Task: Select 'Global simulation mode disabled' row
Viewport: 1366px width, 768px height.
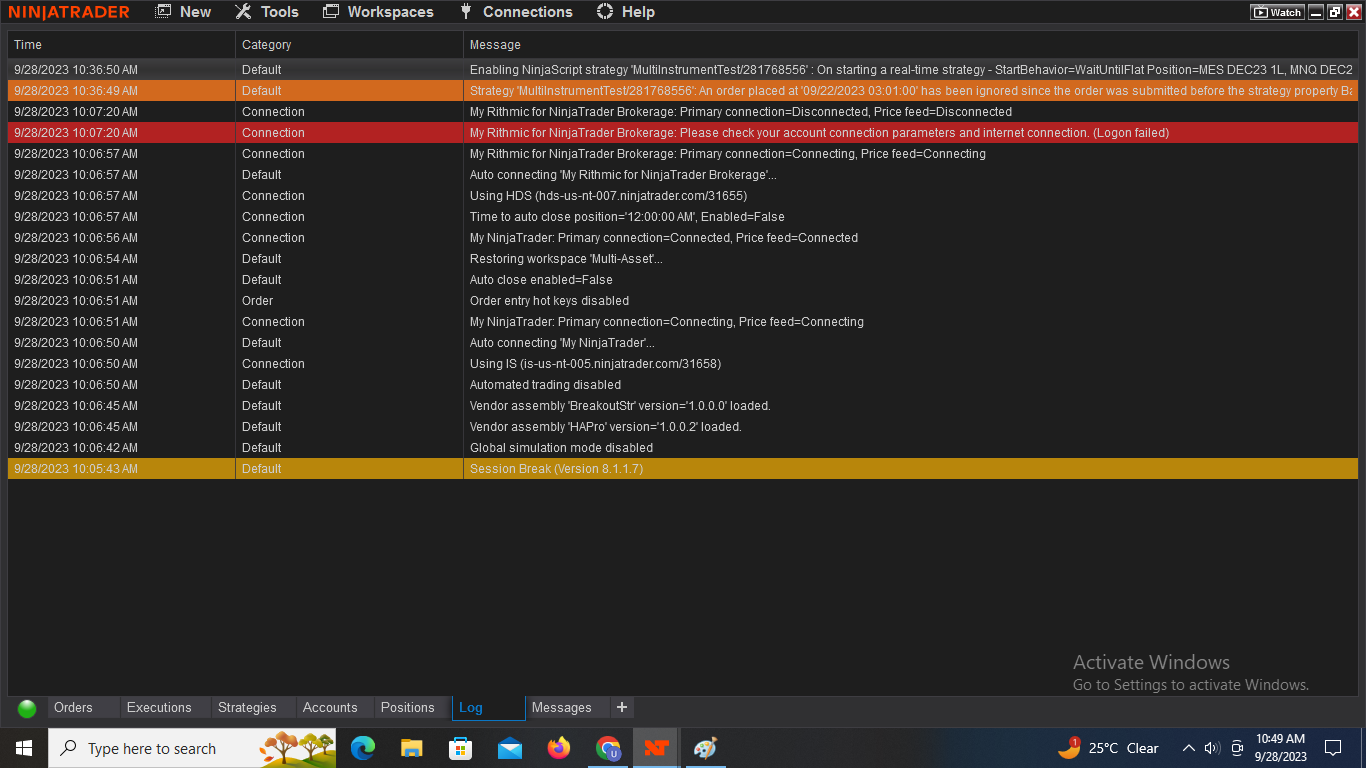Action: click(683, 448)
